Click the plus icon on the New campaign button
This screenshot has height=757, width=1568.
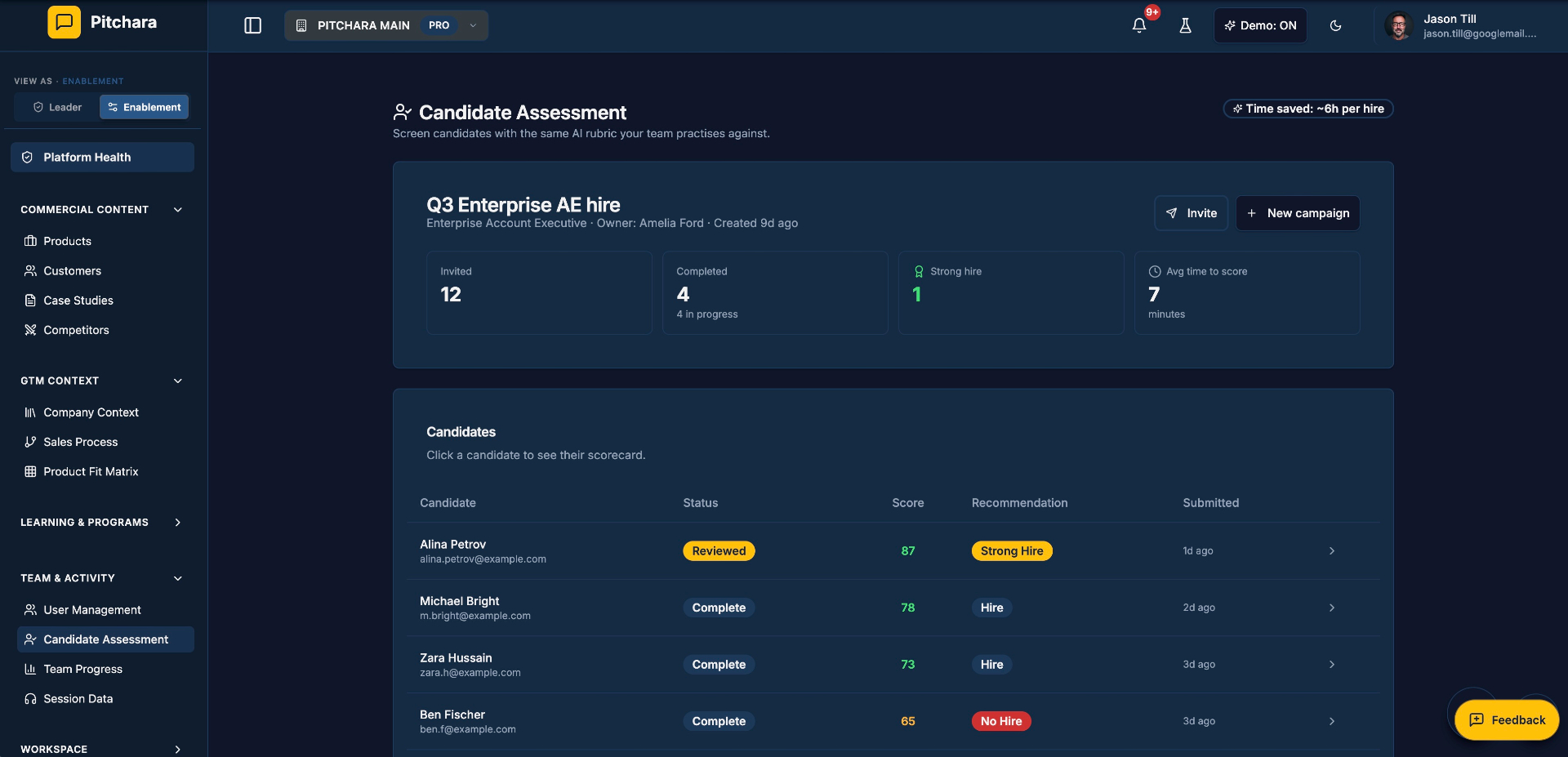1251,213
